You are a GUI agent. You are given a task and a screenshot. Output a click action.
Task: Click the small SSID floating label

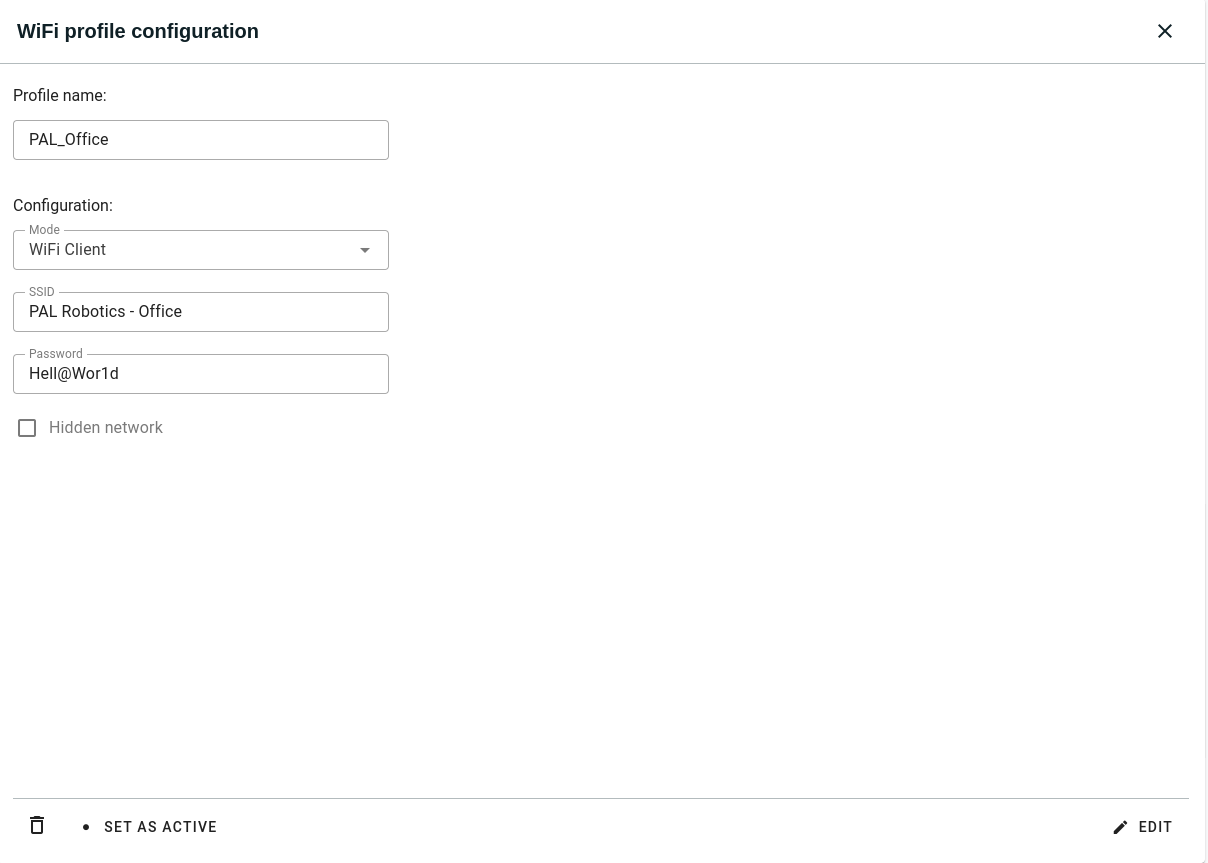click(x=41, y=292)
